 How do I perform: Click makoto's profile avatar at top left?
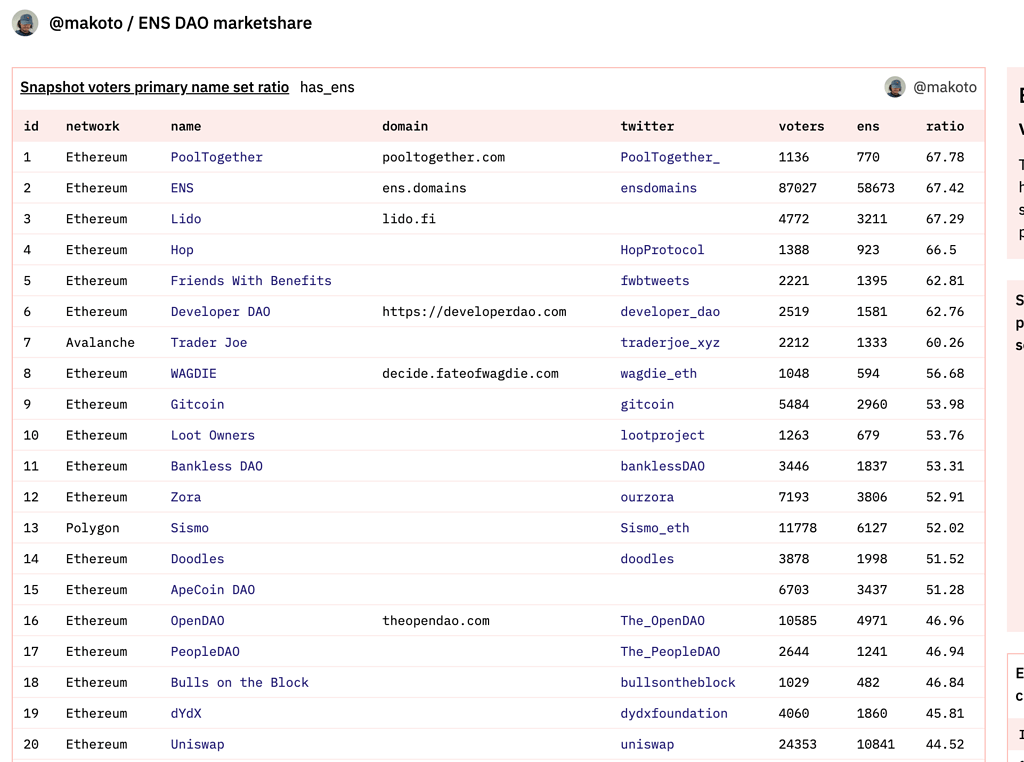pyautogui.click(x=24, y=23)
